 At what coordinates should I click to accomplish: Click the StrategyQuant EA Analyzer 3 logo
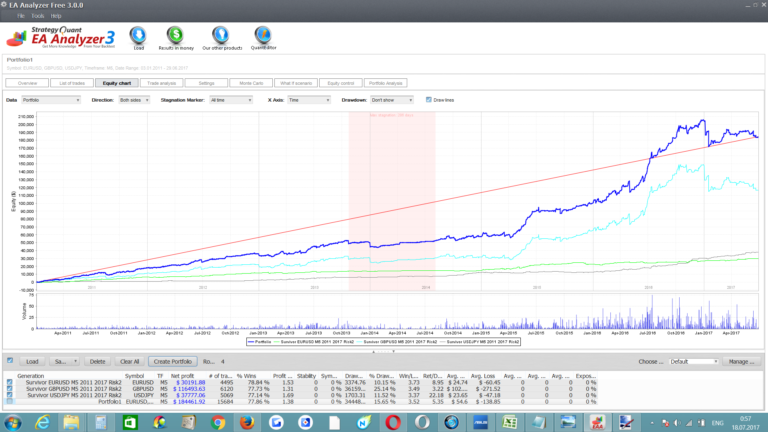[x=61, y=37]
